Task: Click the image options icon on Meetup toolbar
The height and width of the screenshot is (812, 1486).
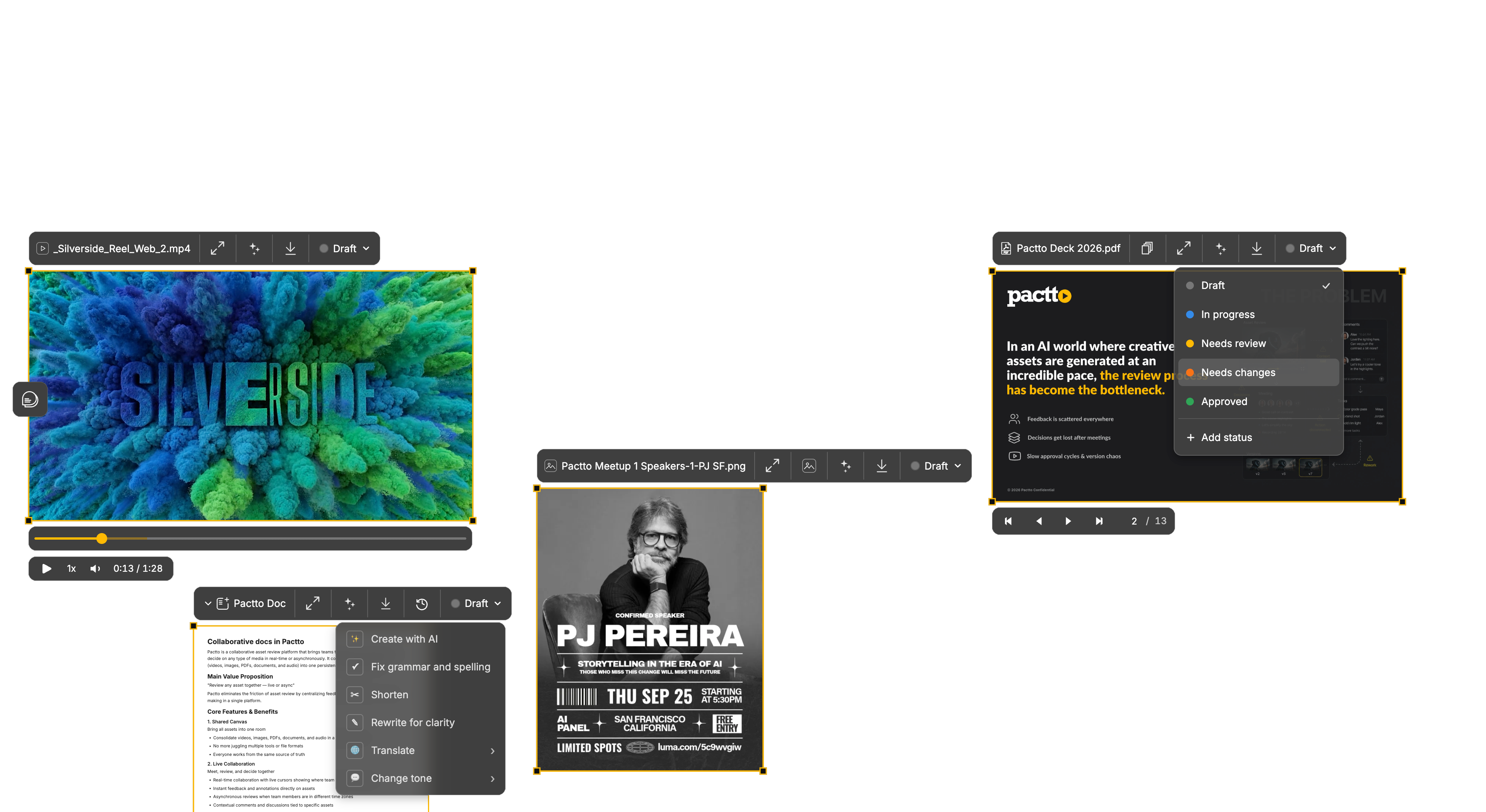Action: point(809,466)
